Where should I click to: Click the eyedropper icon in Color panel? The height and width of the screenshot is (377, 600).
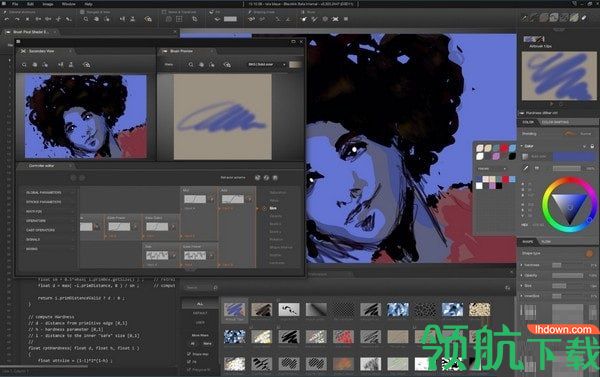(526, 168)
